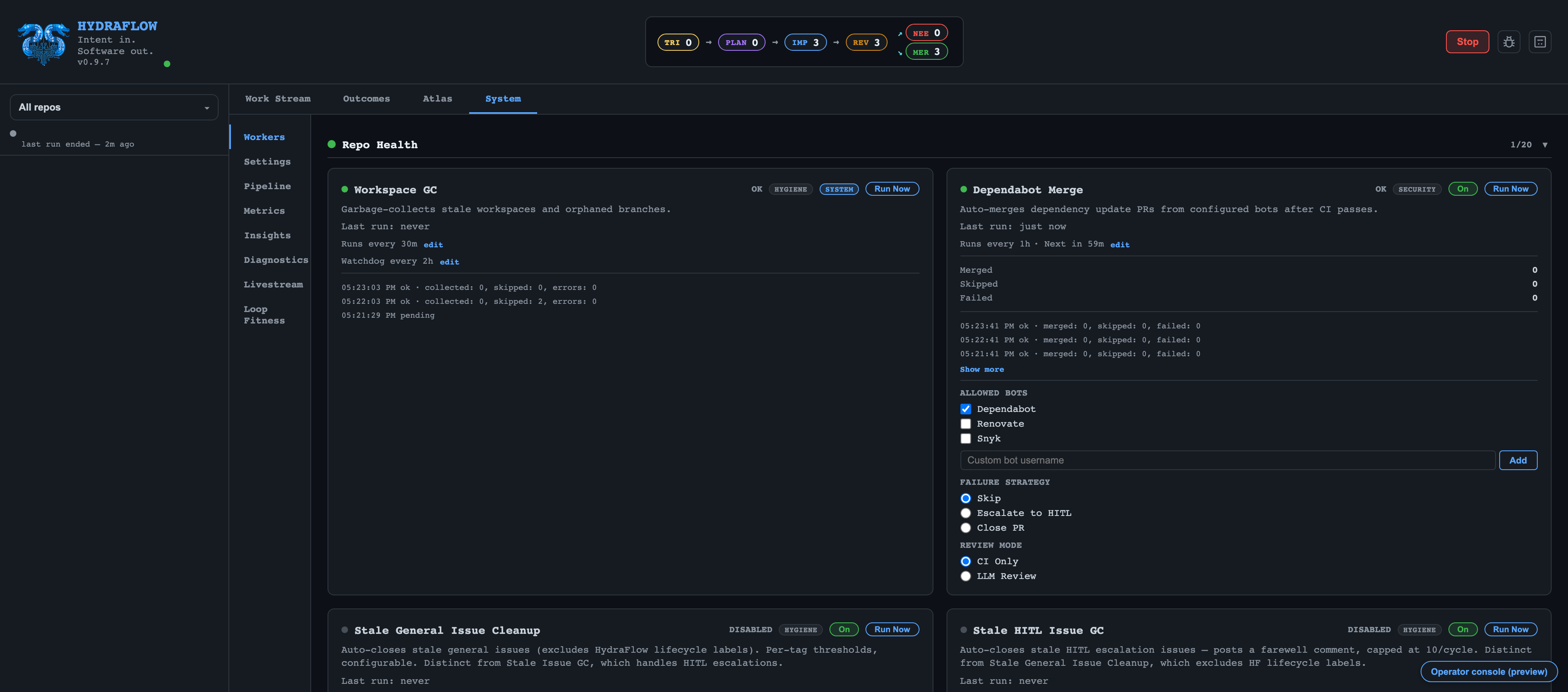Image resolution: width=1568 pixels, height=692 pixels.
Task: Run Workspace GC now
Action: [x=892, y=189]
